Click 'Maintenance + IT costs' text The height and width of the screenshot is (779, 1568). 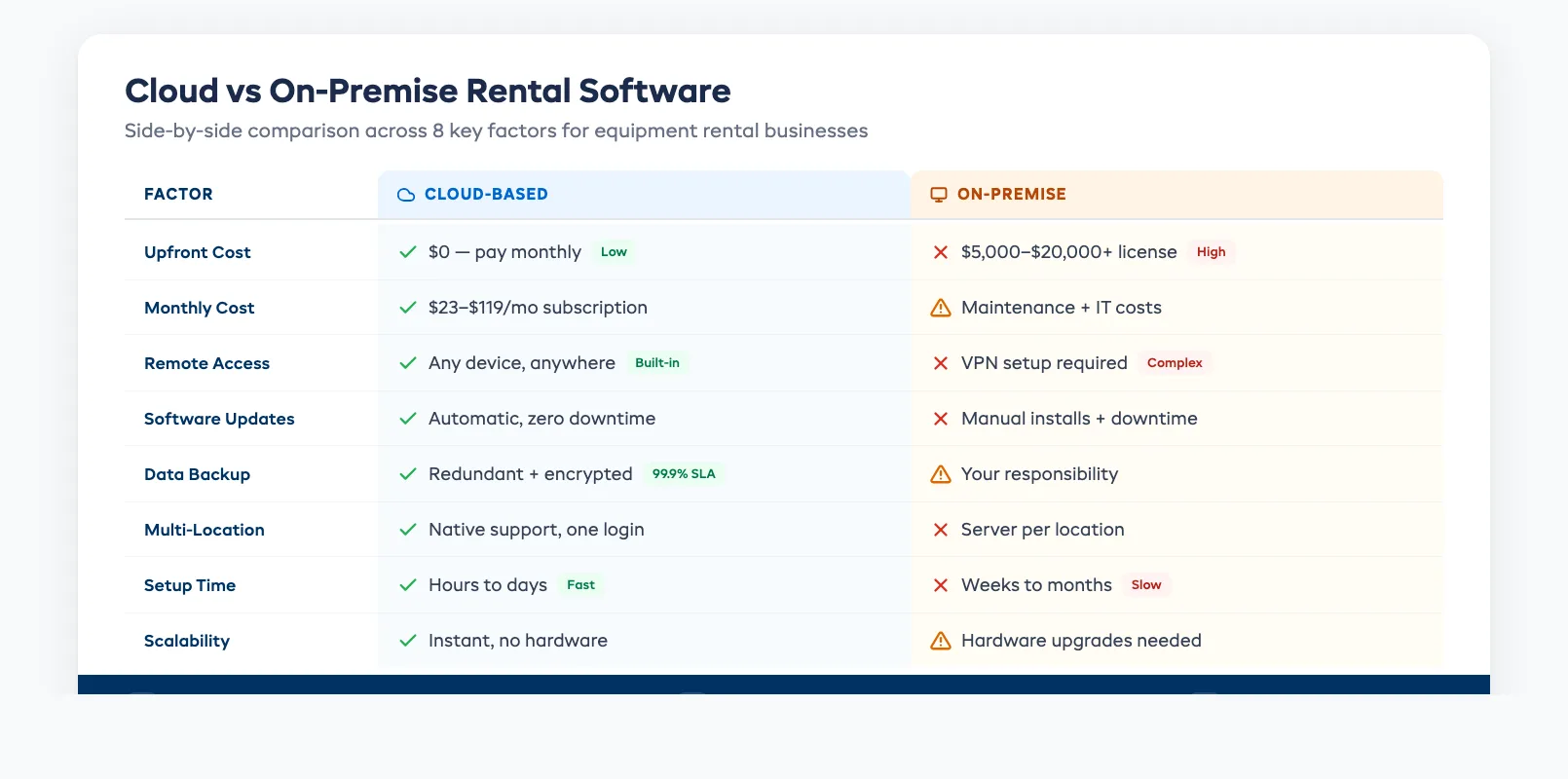pyautogui.click(x=1062, y=308)
